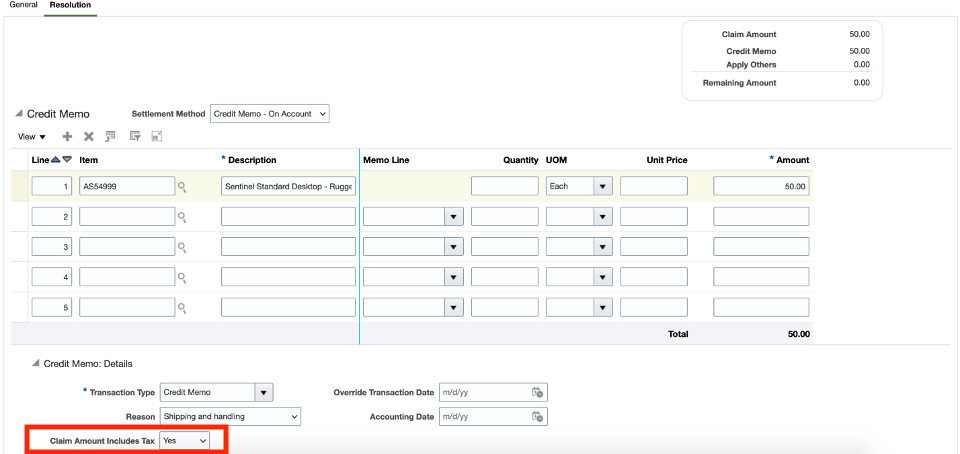This screenshot has height=454, width=960.
Task: Select the Resolution tab
Action: [70, 5]
